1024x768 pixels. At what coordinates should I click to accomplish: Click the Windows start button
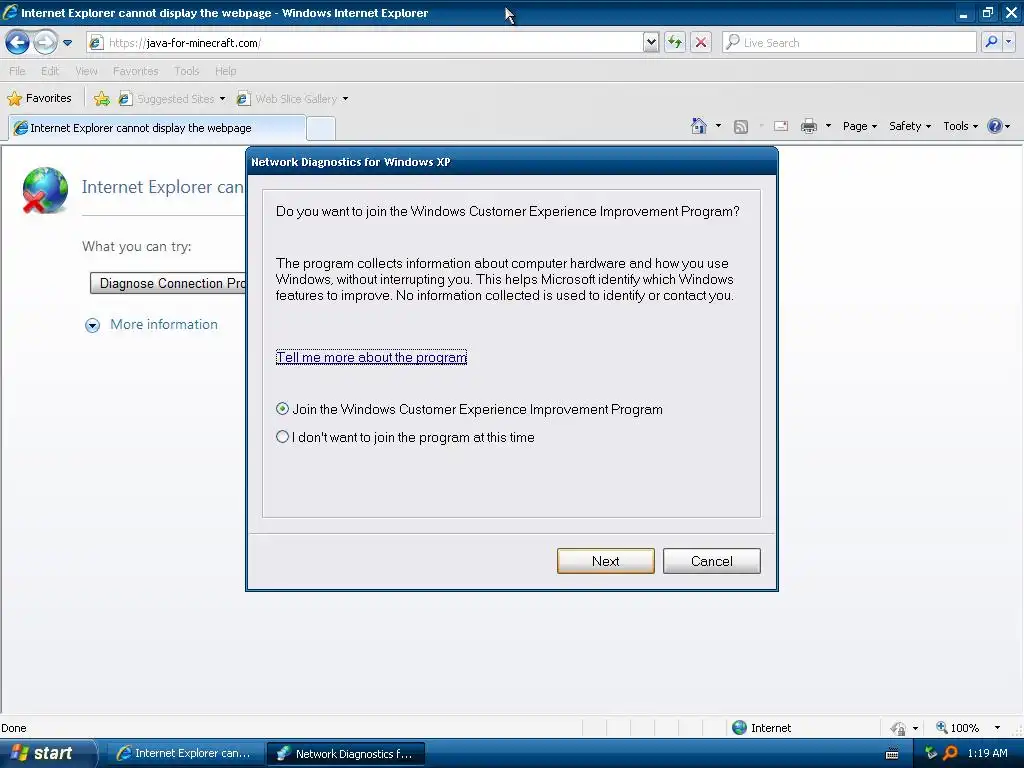click(46, 753)
